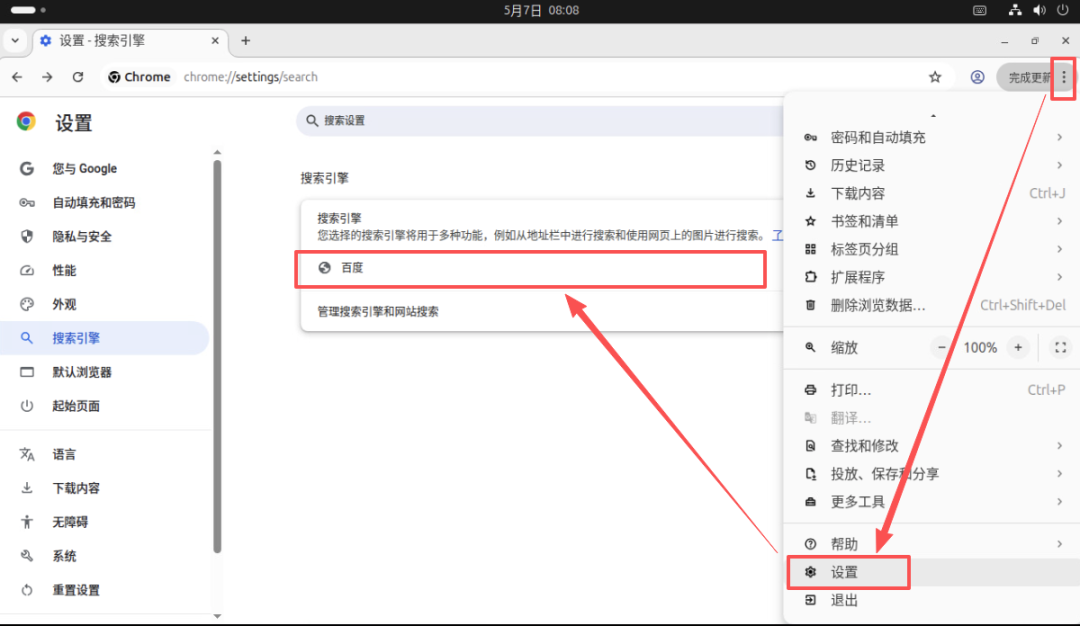This screenshot has height=626, width=1080.
Task: Expand 密码和自动填充 menu item
Action: [x=933, y=137]
